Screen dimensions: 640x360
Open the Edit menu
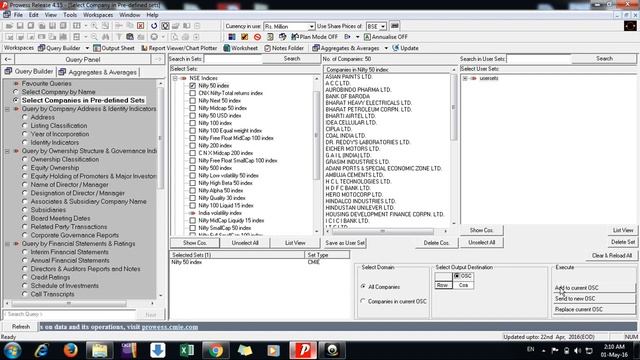[x=33, y=15]
